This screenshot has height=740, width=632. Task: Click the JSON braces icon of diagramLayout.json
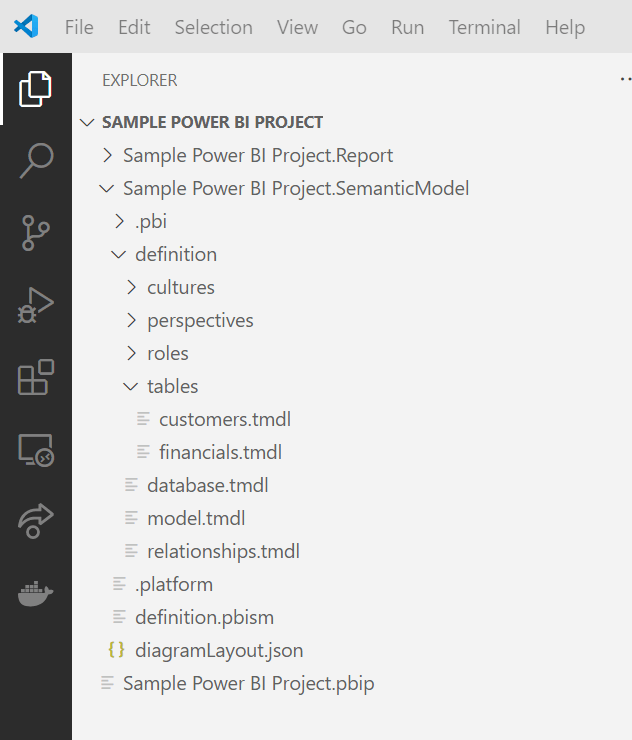coord(116,650)
